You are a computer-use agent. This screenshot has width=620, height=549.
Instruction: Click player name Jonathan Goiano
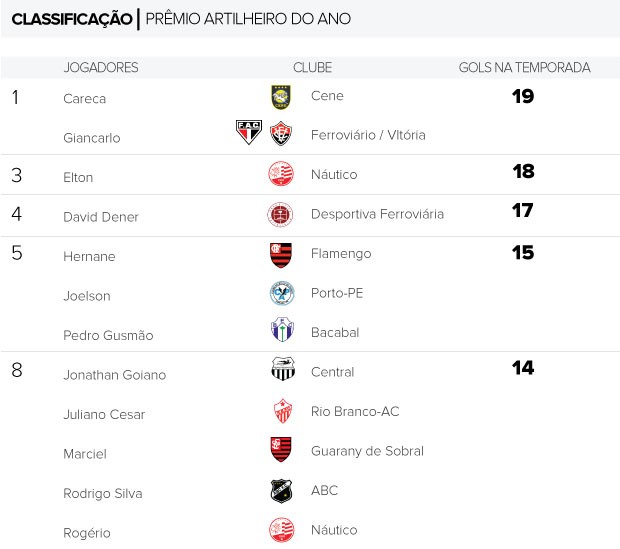pyautogui.click(x=115, y=375)
